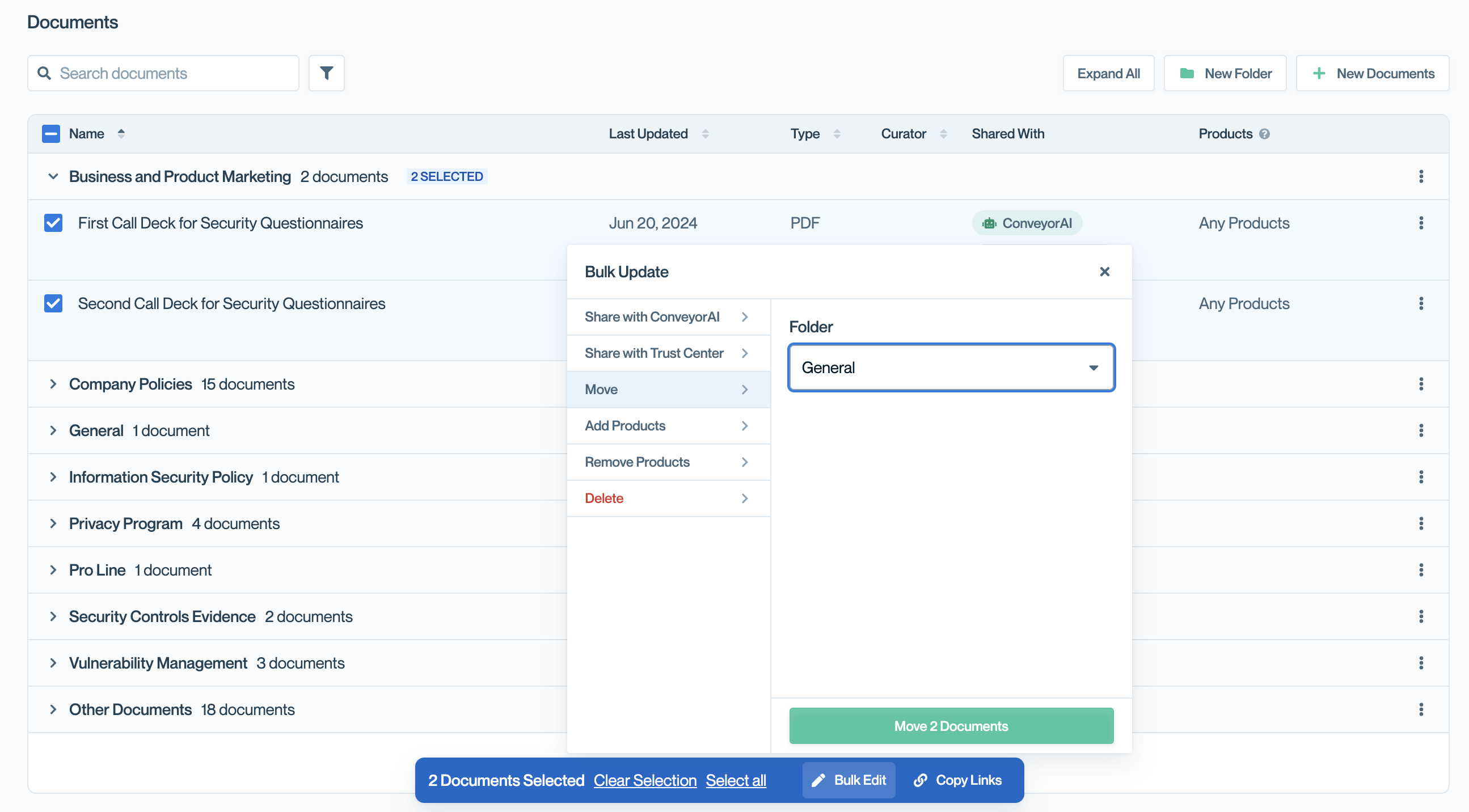Open the Folder dropdown showing General

(x=951, y=368)
